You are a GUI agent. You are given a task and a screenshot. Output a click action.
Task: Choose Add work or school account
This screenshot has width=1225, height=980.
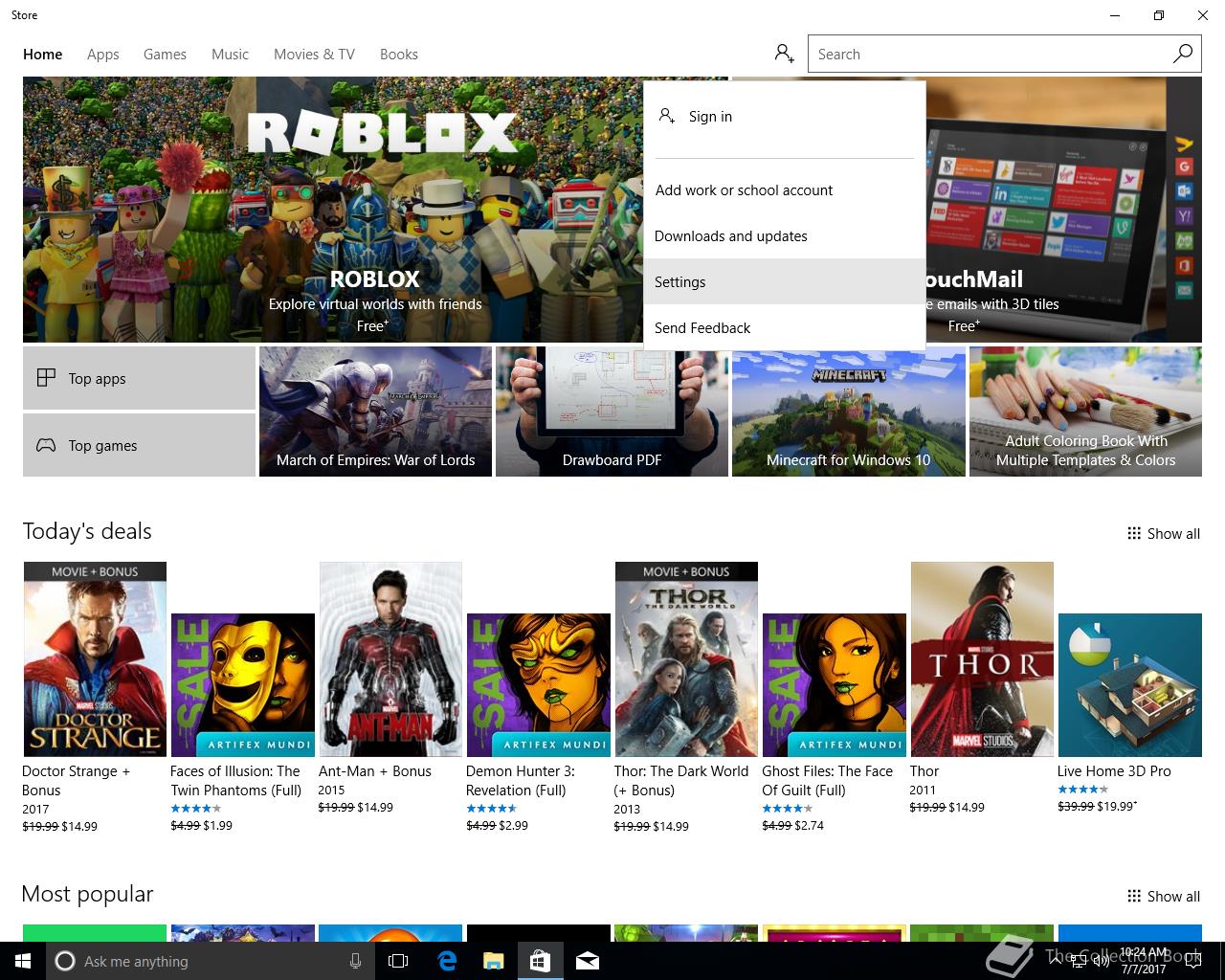click(785, 189)
